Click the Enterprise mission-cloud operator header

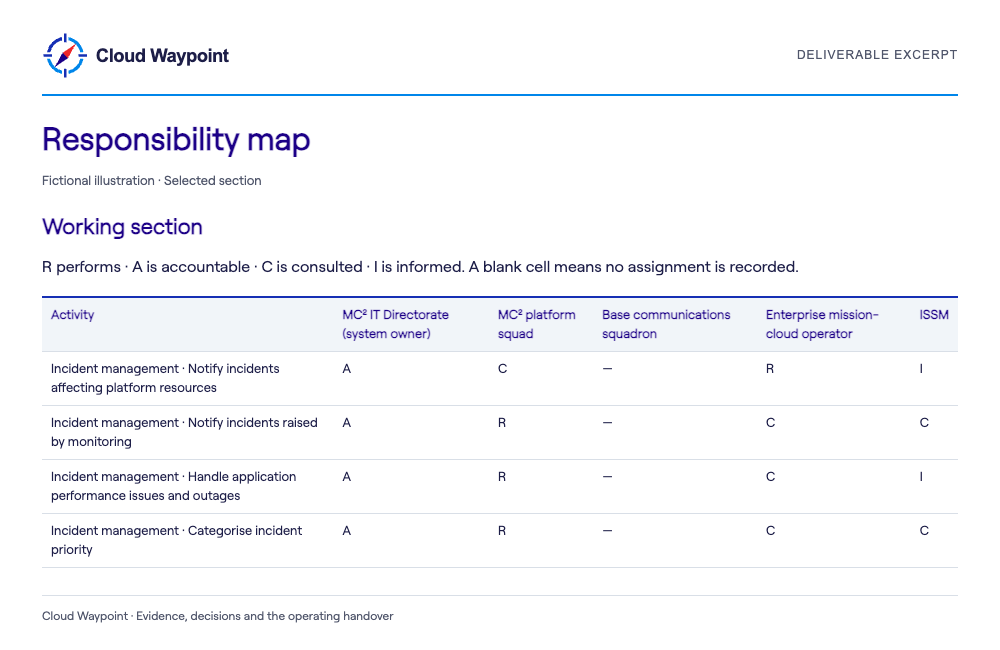(x=822, y=324)
